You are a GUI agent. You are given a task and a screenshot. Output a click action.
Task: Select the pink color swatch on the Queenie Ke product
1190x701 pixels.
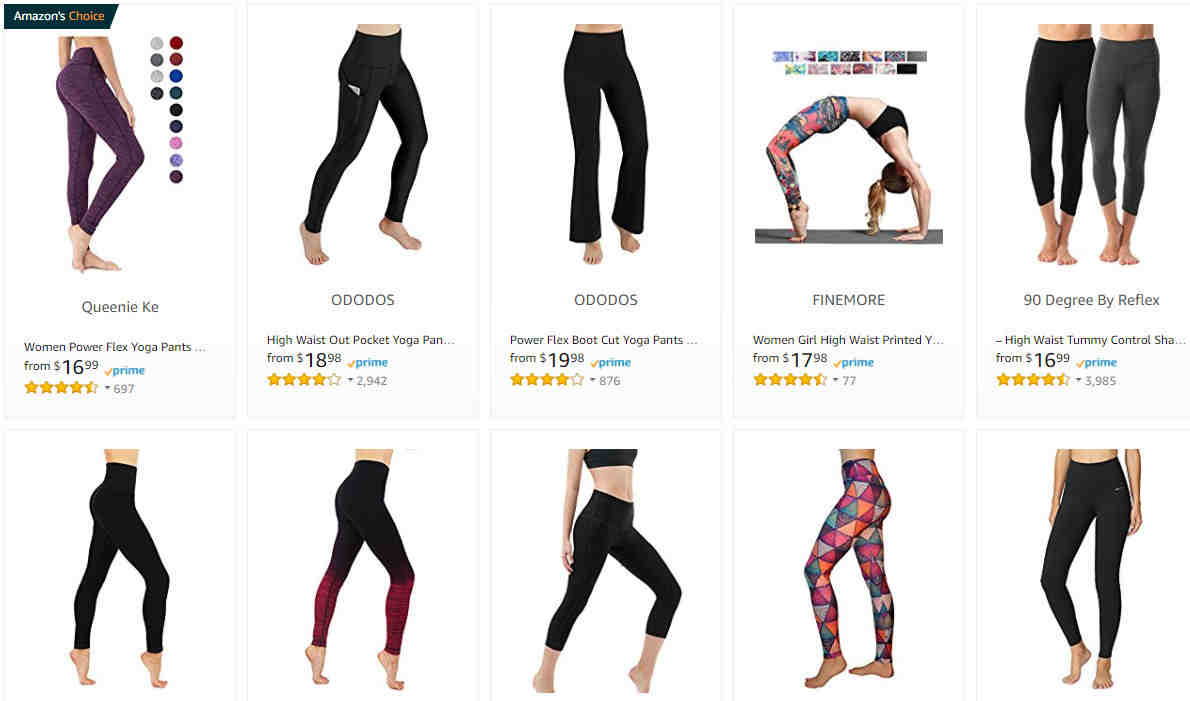[176, 143]
